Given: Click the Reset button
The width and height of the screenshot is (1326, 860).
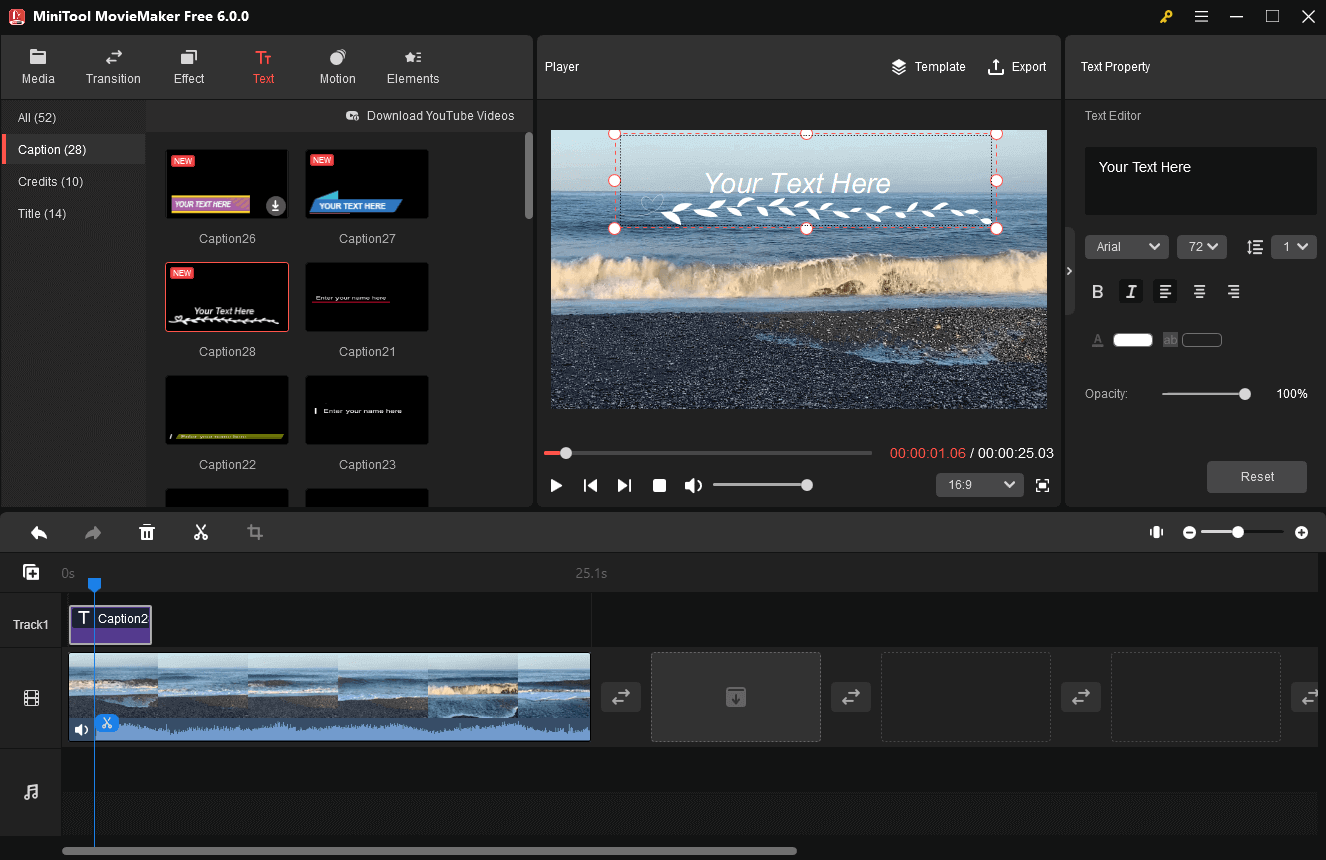Looking at the screenshot, I should [x=1257, y=477].
